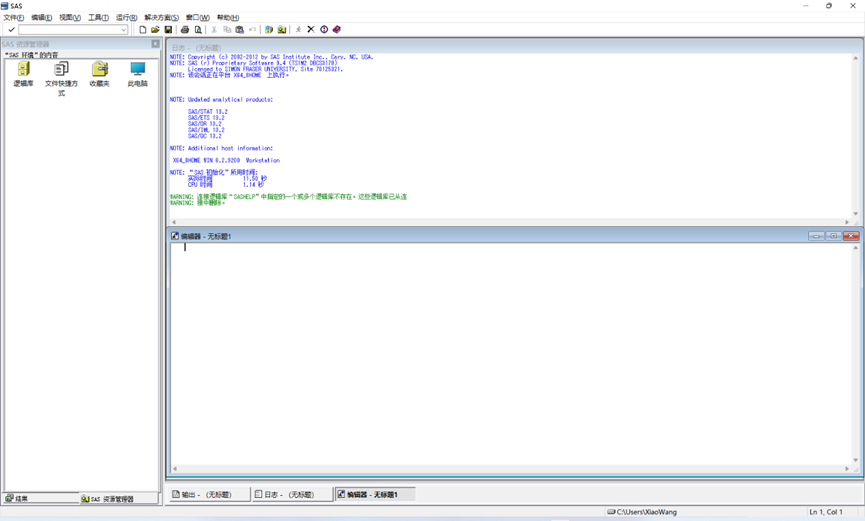865x521 pixels.
Task: Maximize the 编辑器 - 无标题1 child window
Action: (834, 236)
